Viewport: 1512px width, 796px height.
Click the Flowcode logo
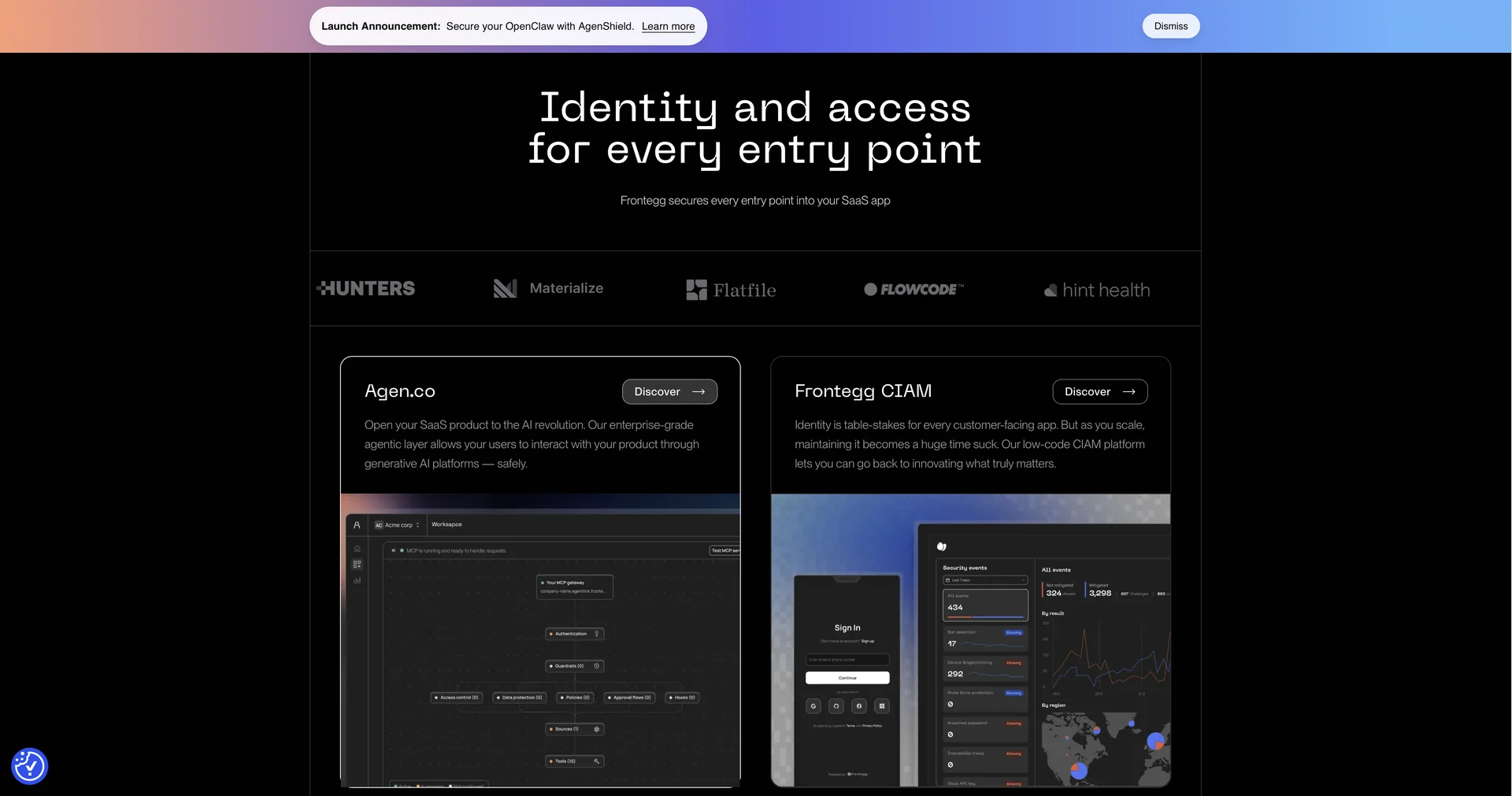pos(913,289)
